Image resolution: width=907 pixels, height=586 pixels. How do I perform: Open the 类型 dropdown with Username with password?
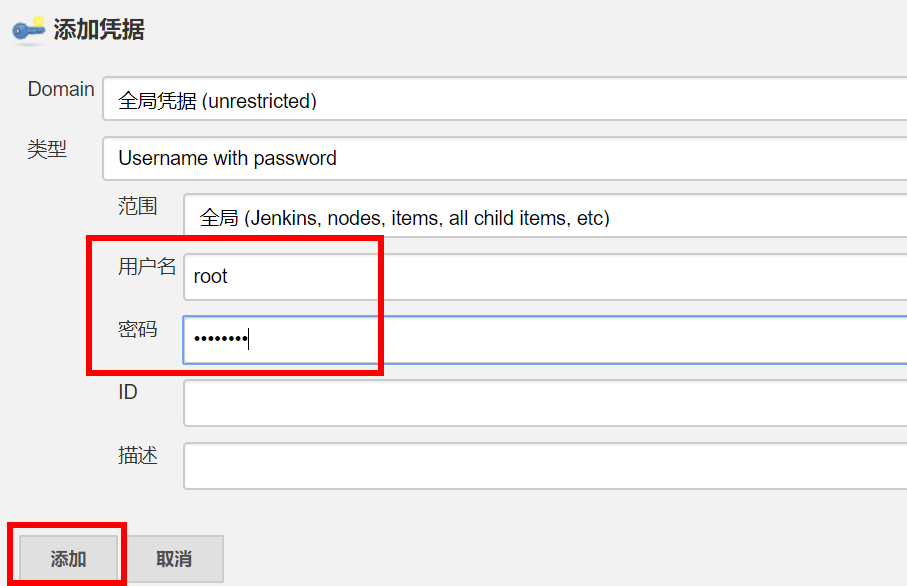[504, 159]
